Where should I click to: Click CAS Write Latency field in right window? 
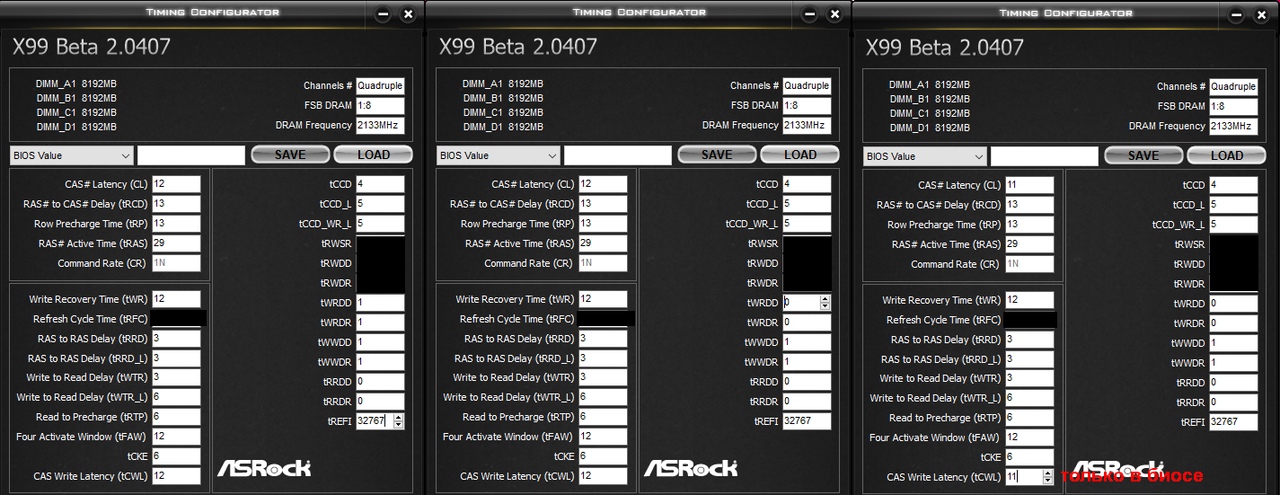(1029, 477)
